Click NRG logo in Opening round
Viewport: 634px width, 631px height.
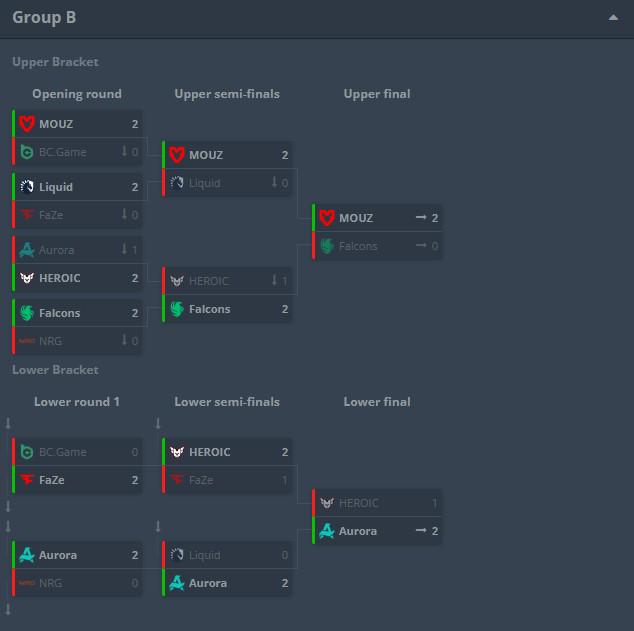click(27, 341)
